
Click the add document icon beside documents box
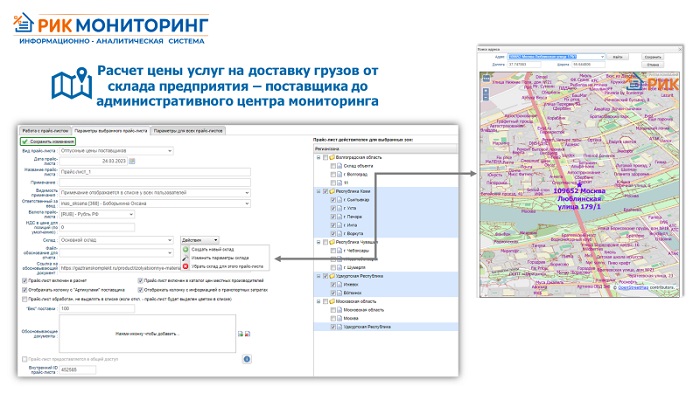click(241, 334)
